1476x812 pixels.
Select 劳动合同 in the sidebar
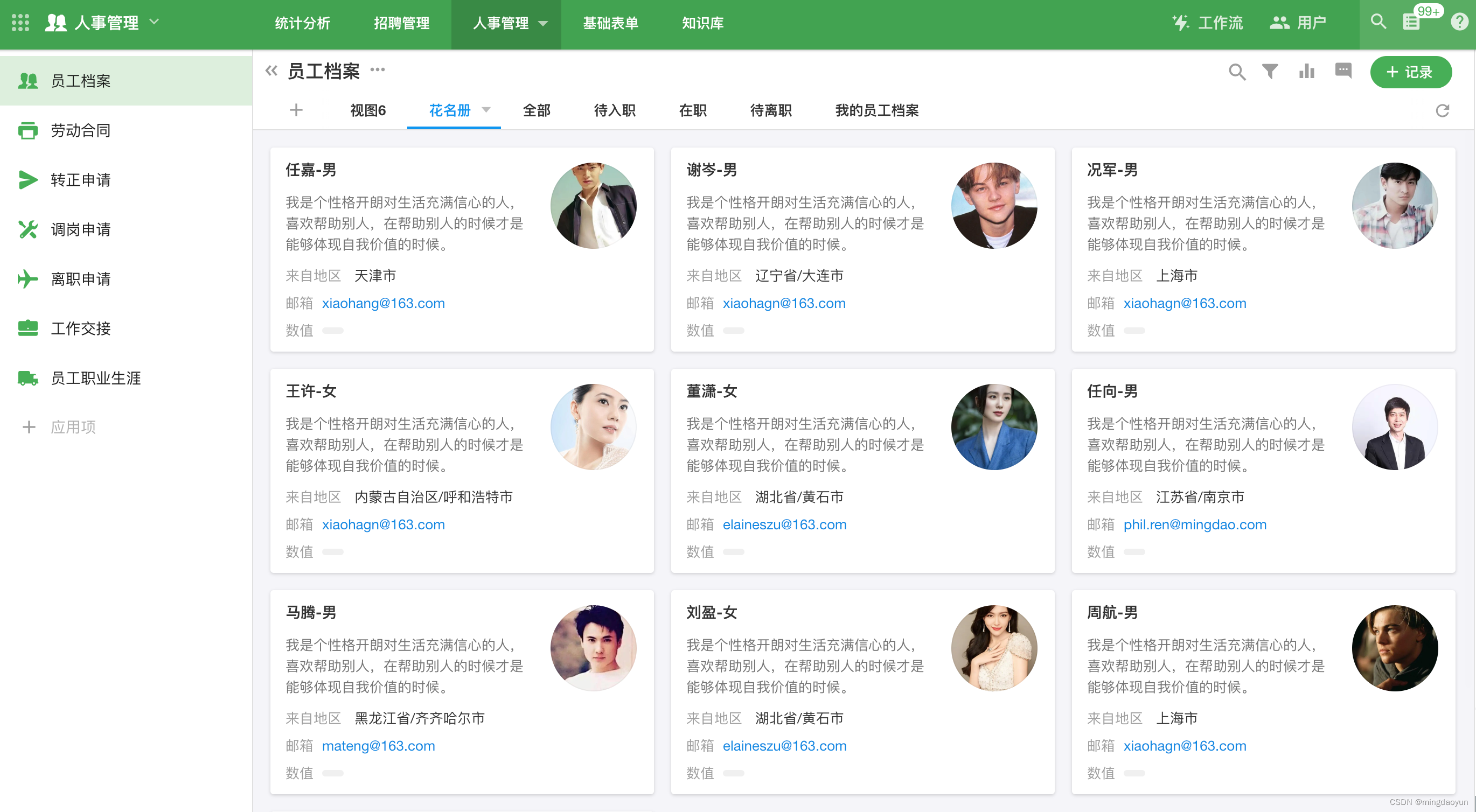coord(81,130)
